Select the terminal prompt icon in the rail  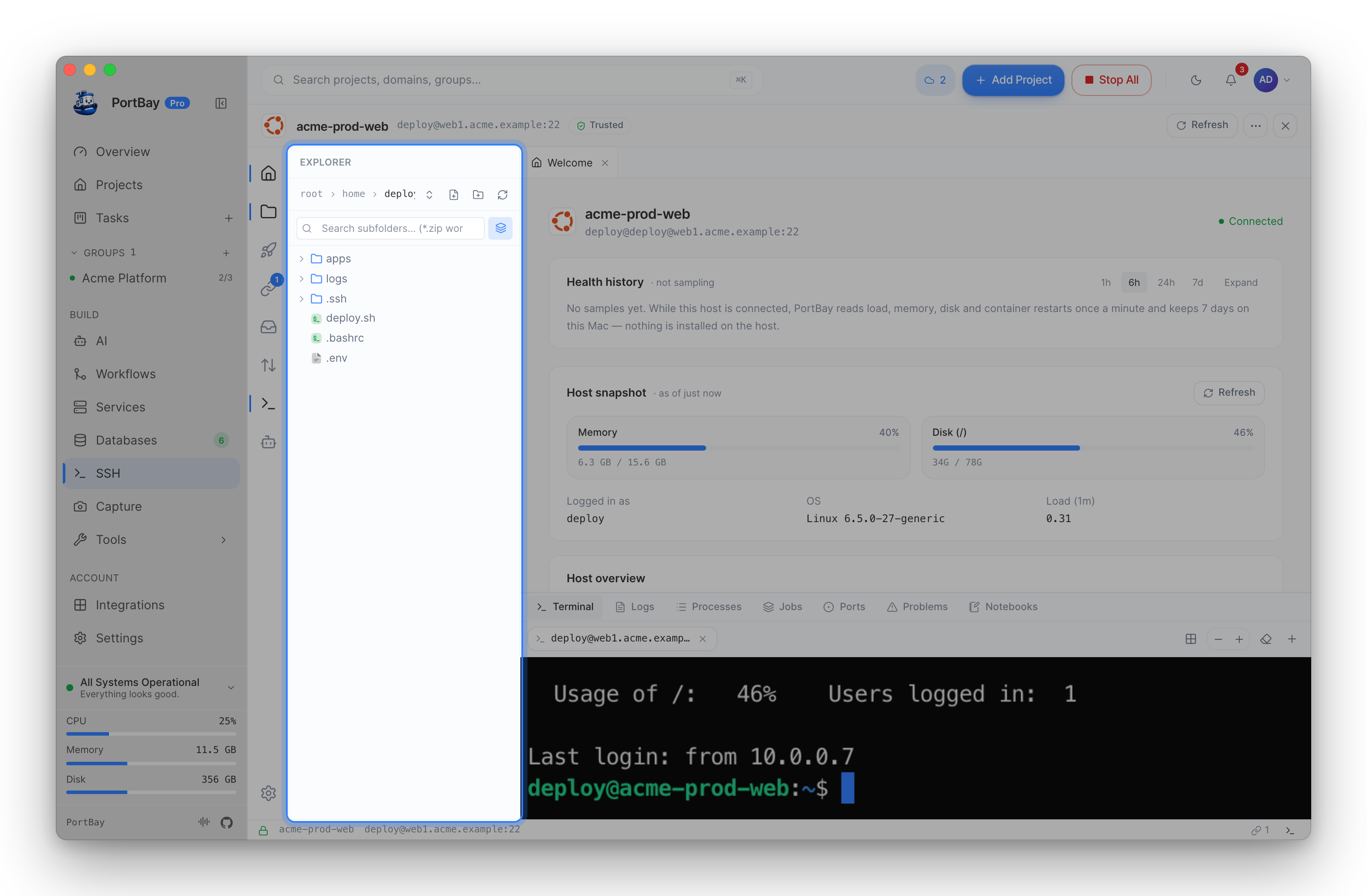(268, 404)
